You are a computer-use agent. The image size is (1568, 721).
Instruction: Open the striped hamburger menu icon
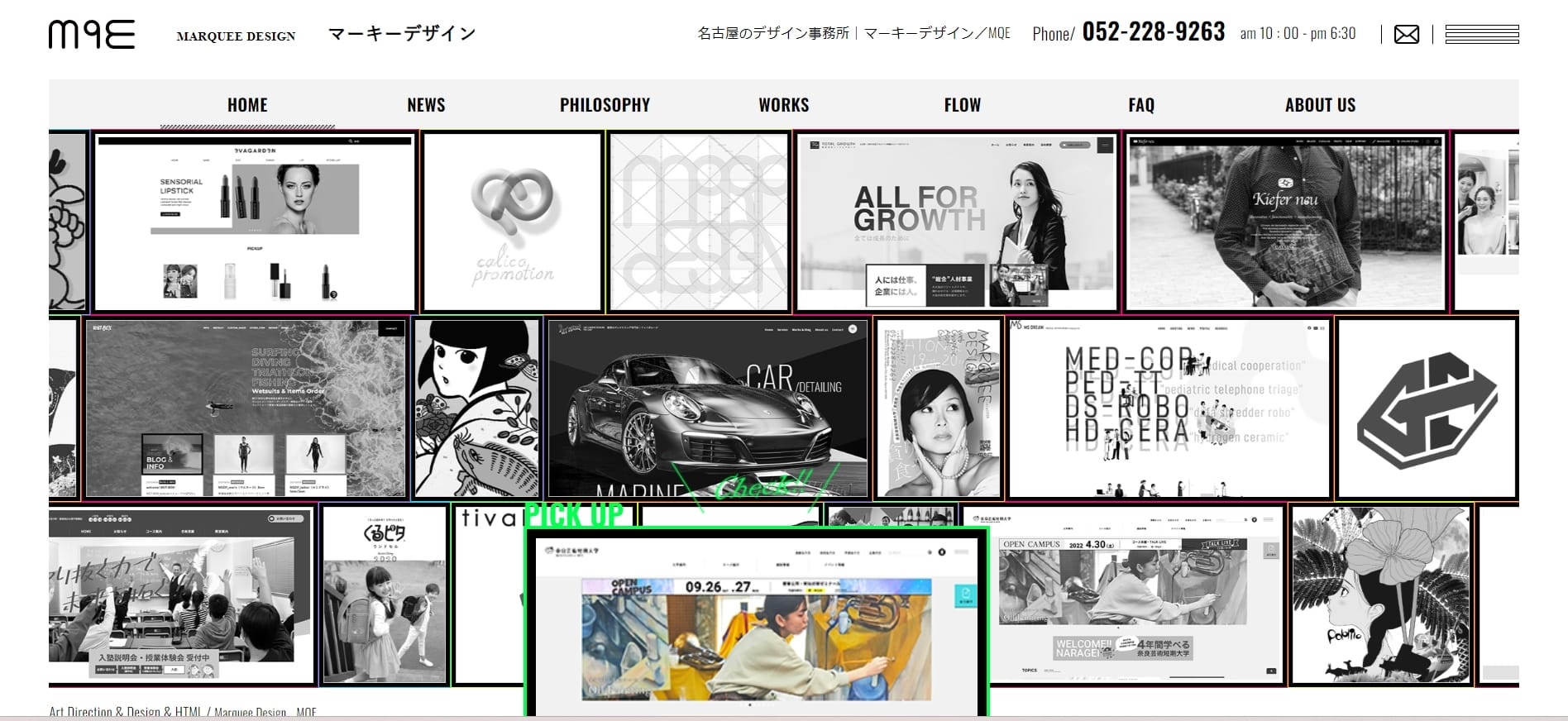1481,35
